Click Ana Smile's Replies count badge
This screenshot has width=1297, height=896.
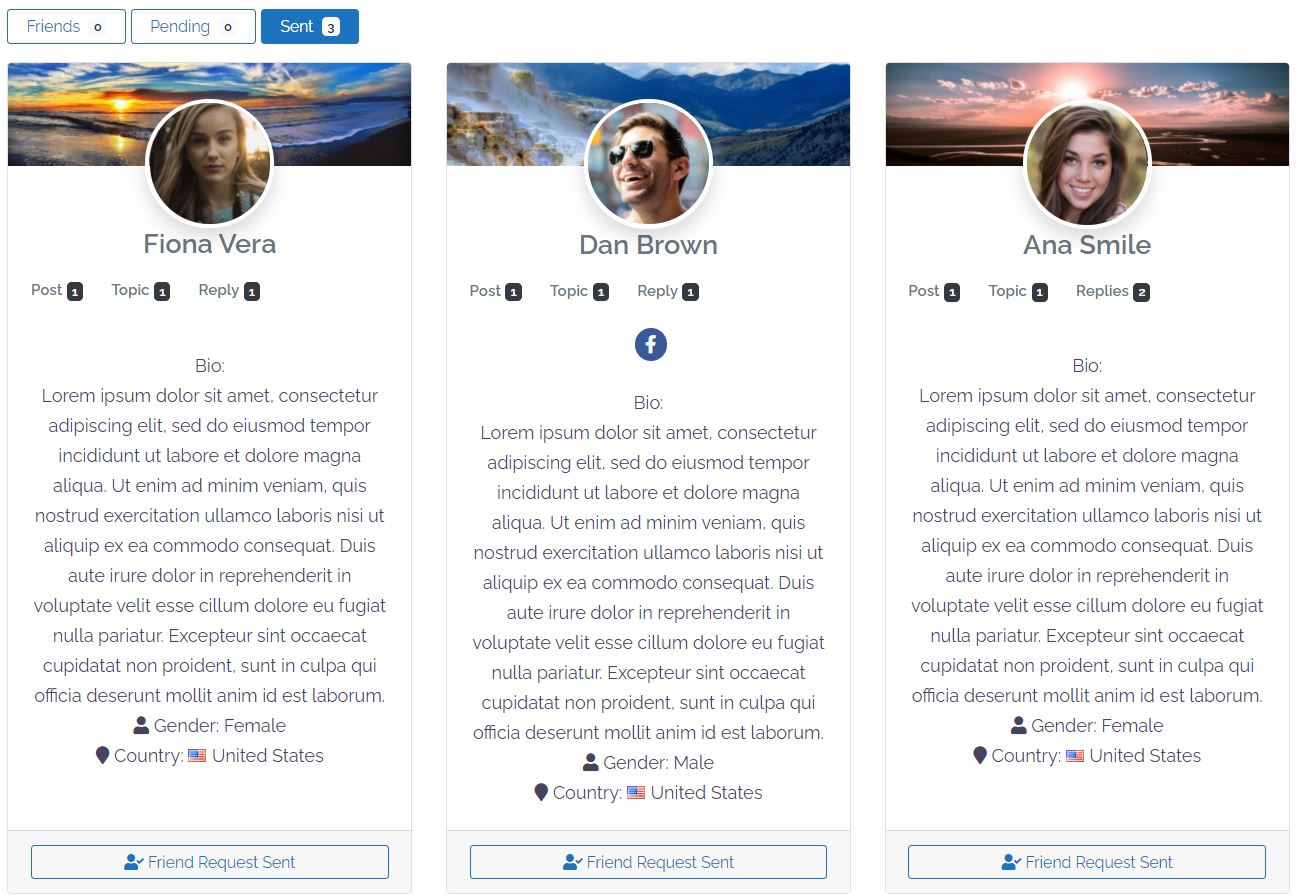[x=1142, y=292]
